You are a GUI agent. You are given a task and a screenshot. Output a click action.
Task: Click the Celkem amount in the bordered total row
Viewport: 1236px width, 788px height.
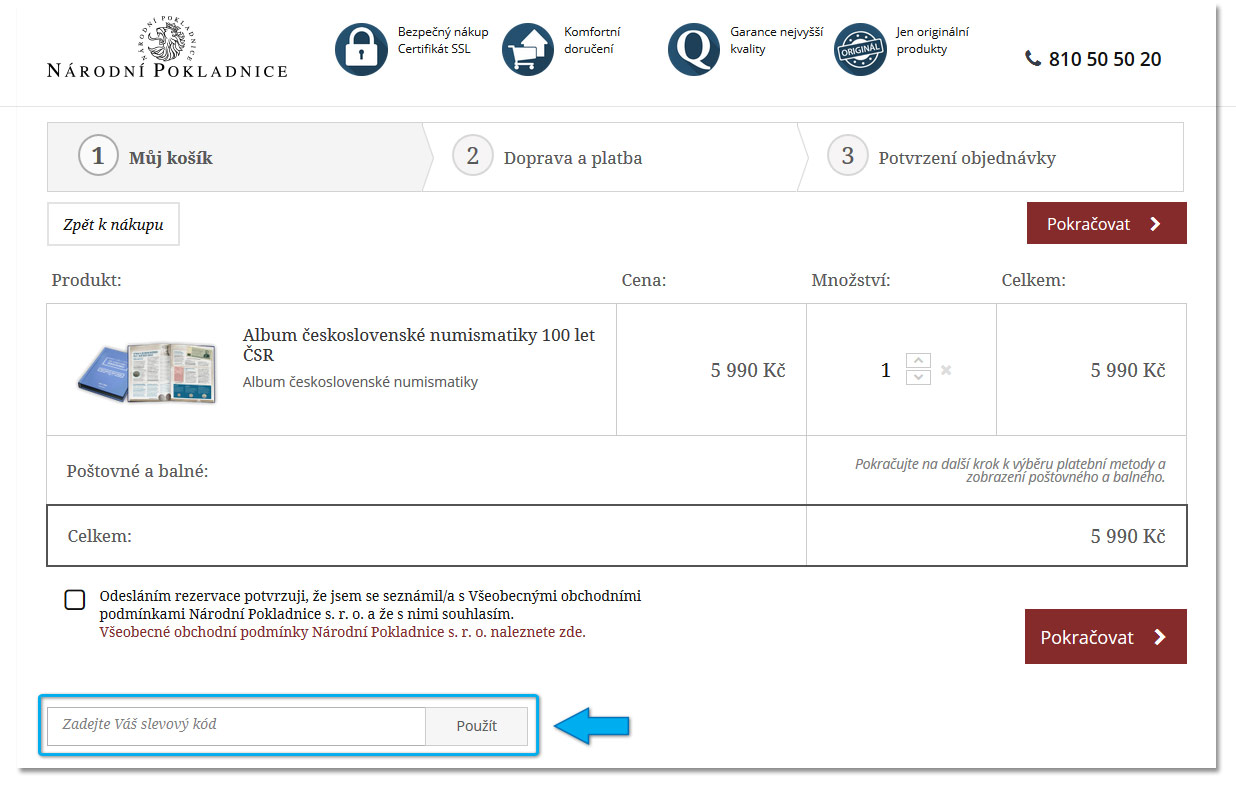tap(1128, 536)
